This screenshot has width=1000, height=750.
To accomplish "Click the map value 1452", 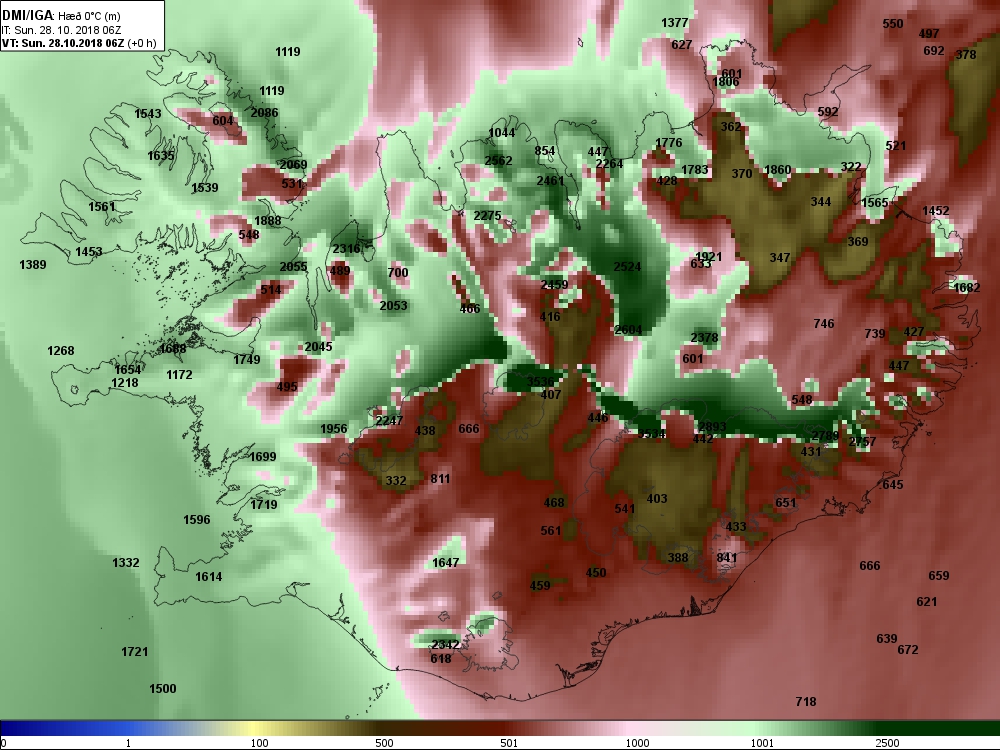I will coord(936,210).
